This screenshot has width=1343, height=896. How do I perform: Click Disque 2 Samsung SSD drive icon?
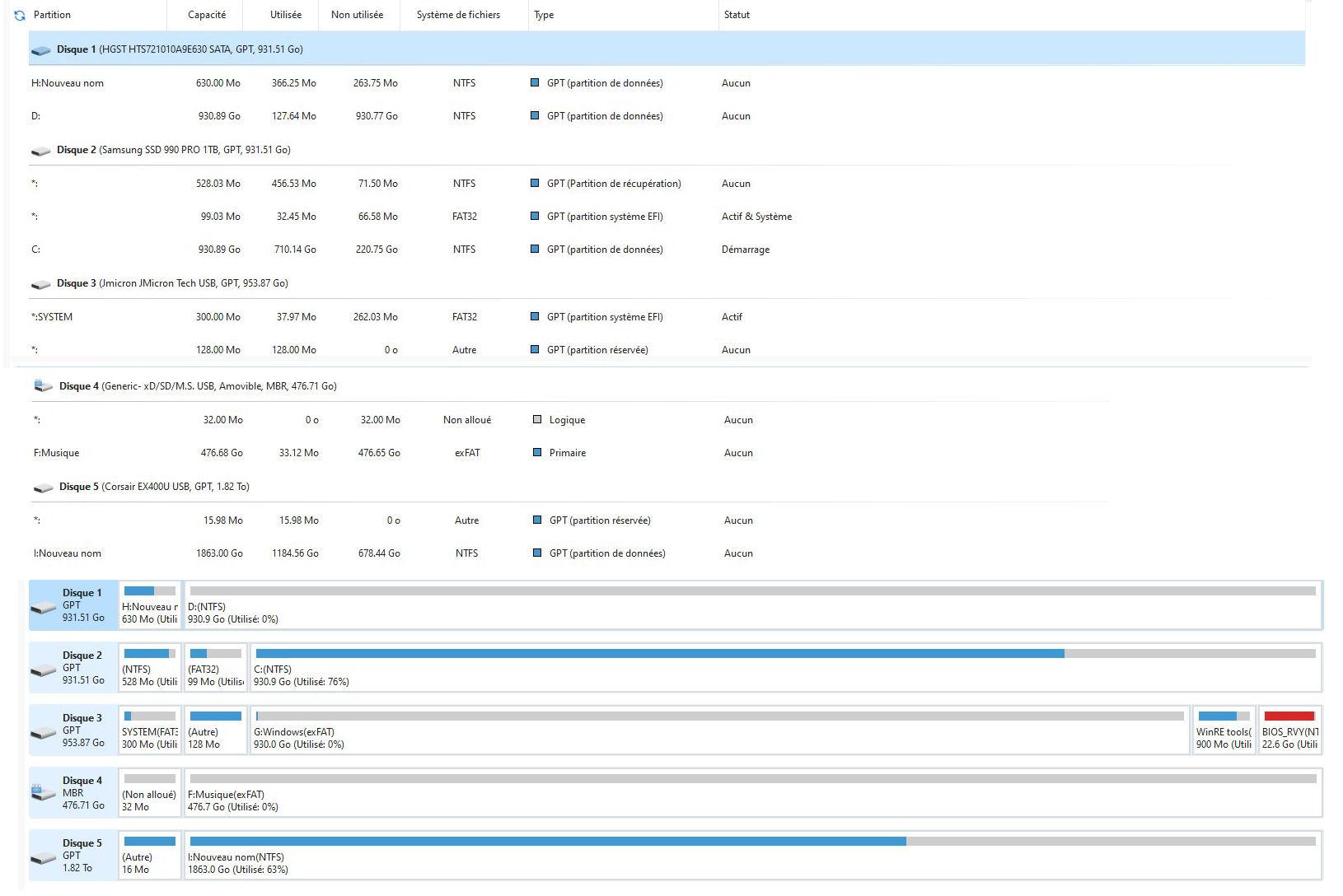click(x=40, y=151)
